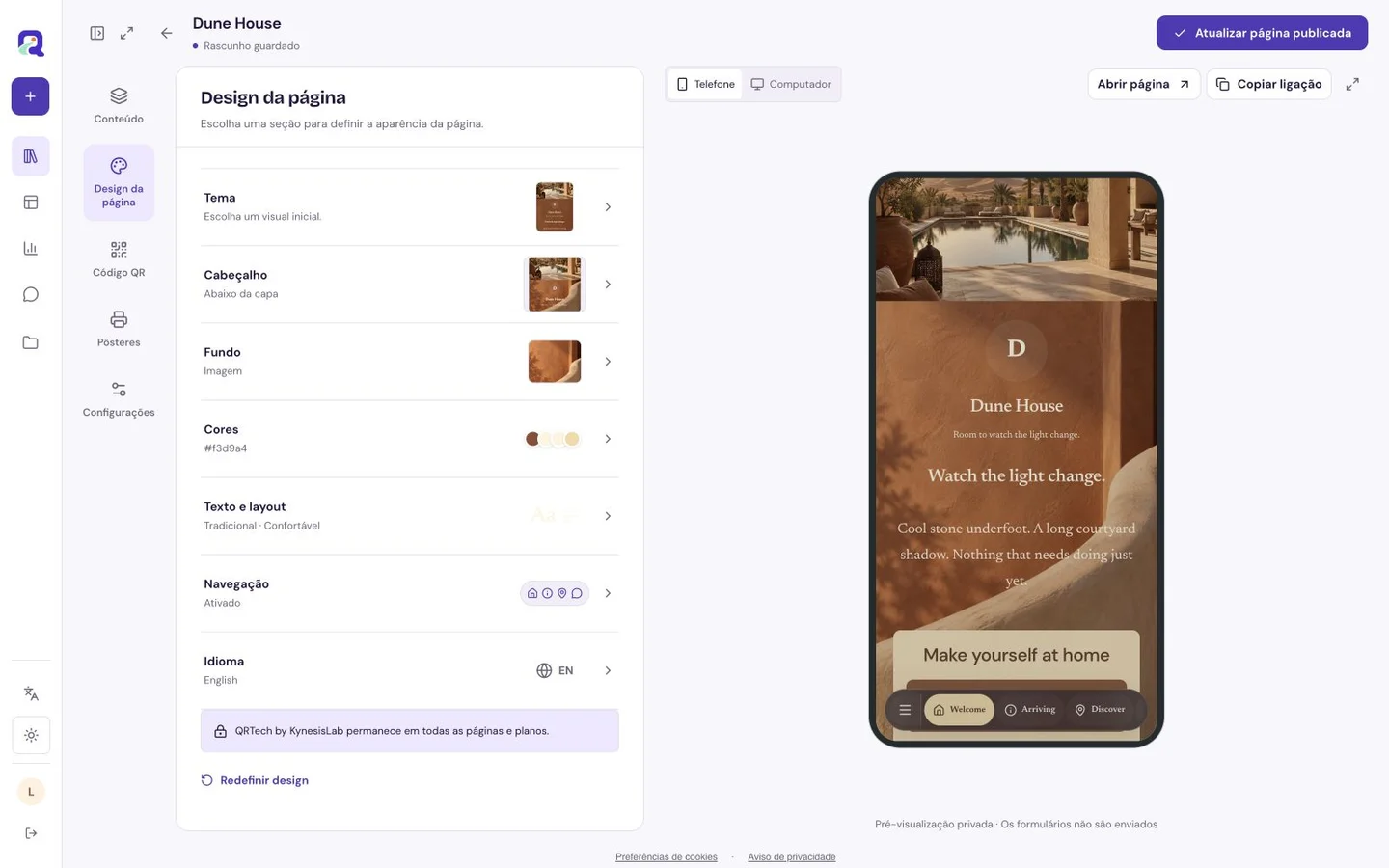The height and width of the screenshot is (868, 1389).
Task: Click Copiar ligação button
Action: (x=1268, y=84)
